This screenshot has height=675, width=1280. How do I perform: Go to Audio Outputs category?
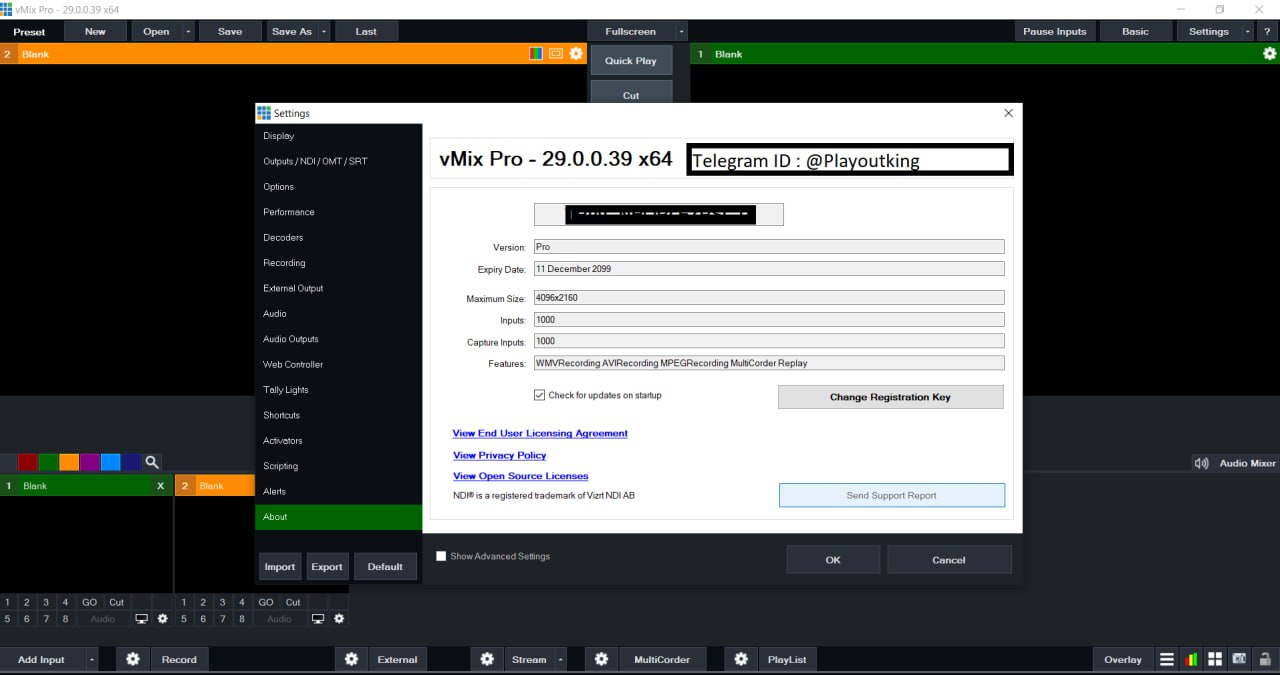click(339, 339)
